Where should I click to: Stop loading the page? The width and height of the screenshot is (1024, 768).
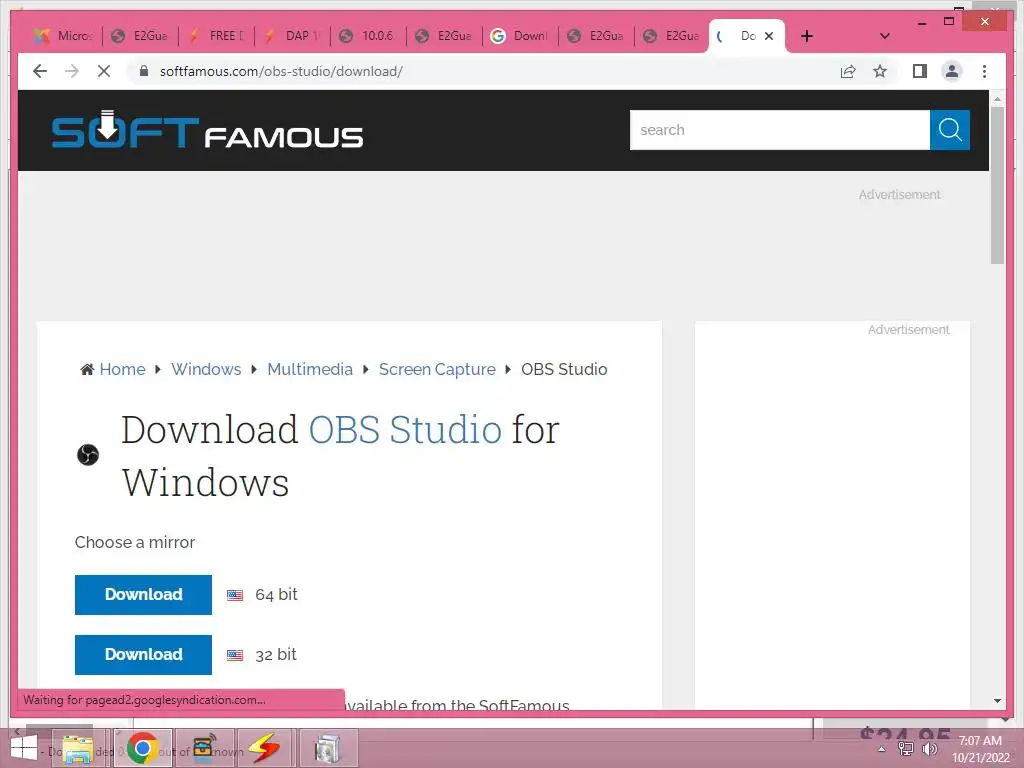click(x=104, y=71)
